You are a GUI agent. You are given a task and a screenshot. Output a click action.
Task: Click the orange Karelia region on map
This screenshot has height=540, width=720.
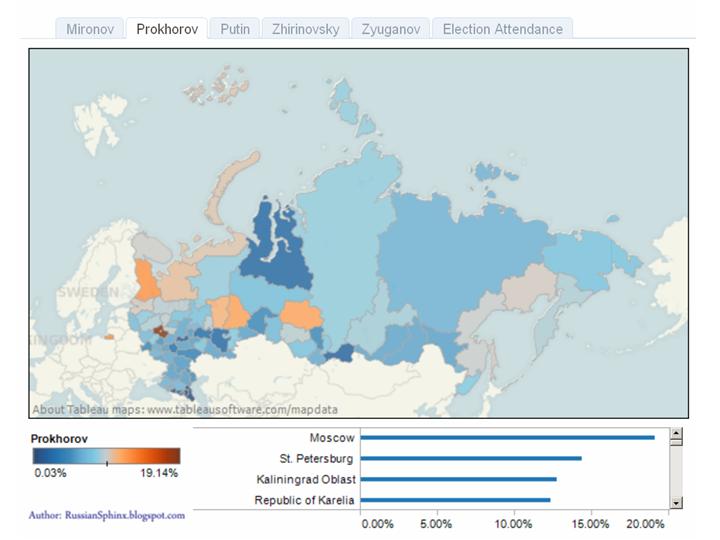147,280
